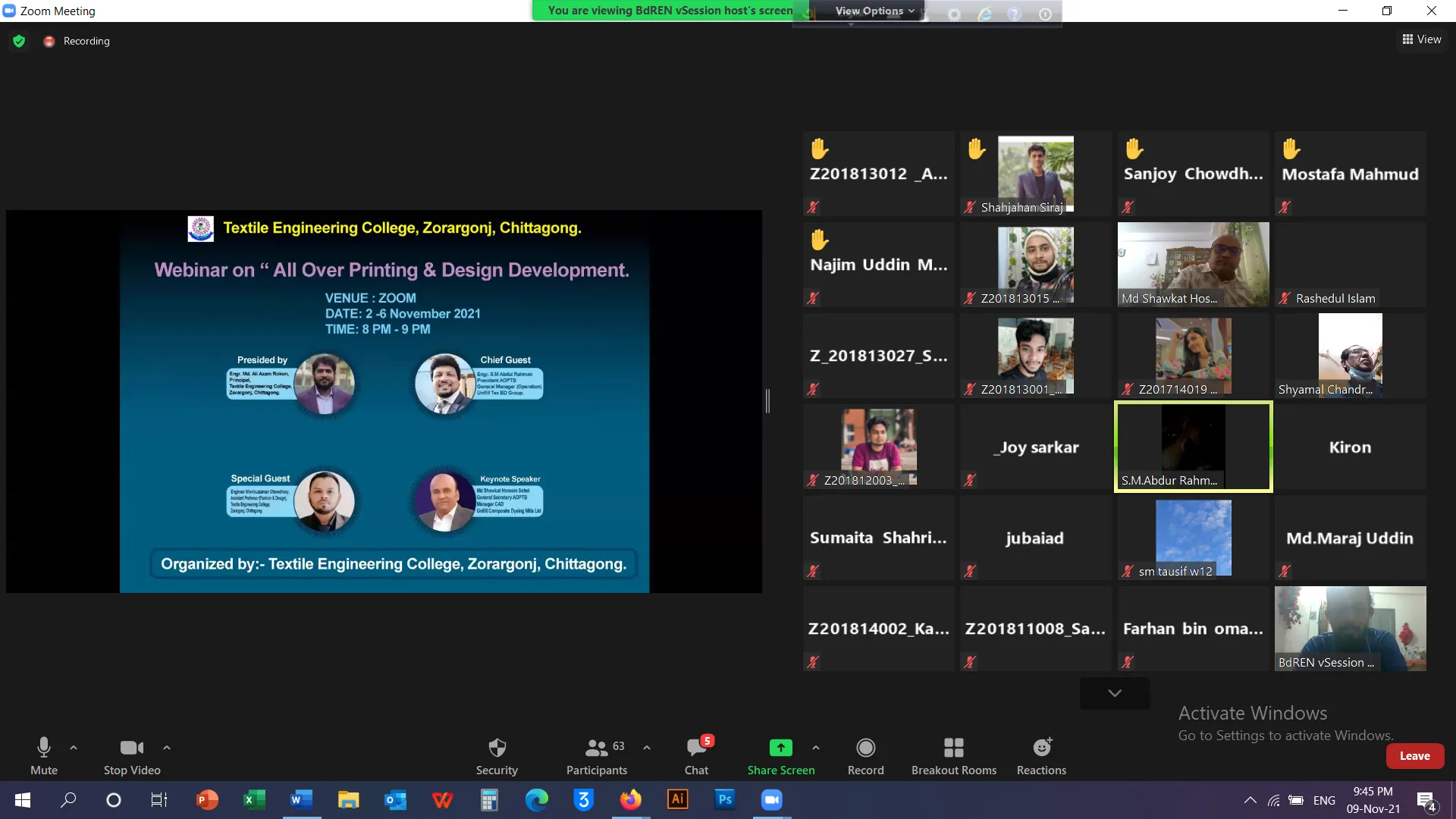The width and height of the screenshot is (1456, 819).
Task: Open PowerPoint from the taskbar
Action: [x=207, y=800]
